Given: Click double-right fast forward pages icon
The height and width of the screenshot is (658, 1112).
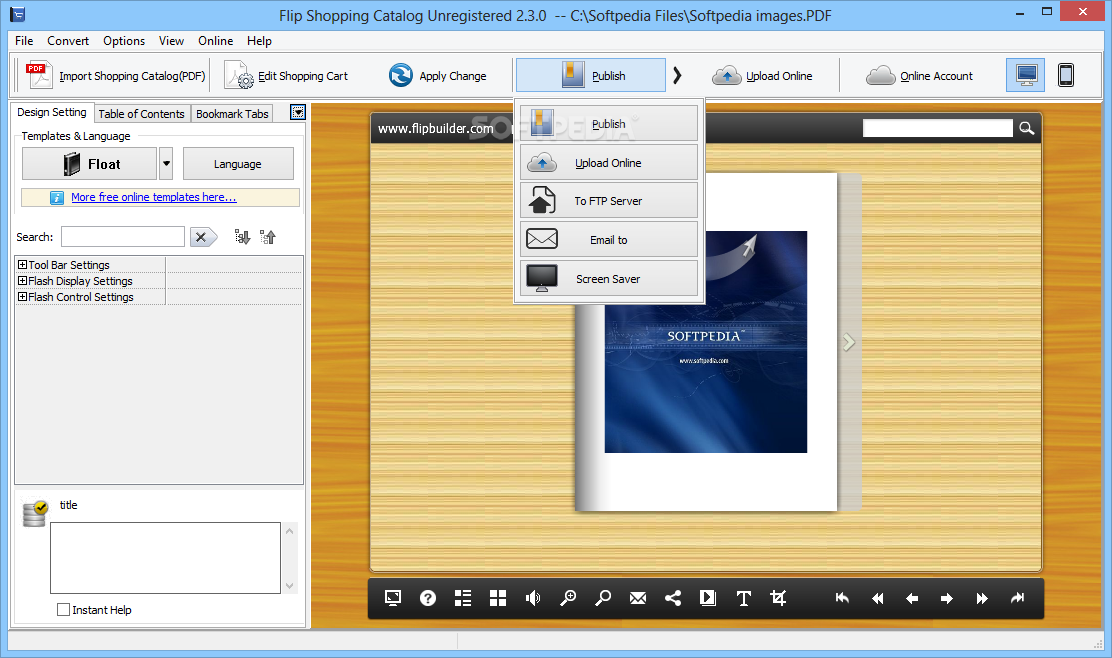Looking at the screenshot, I should (x=982, y=598).
